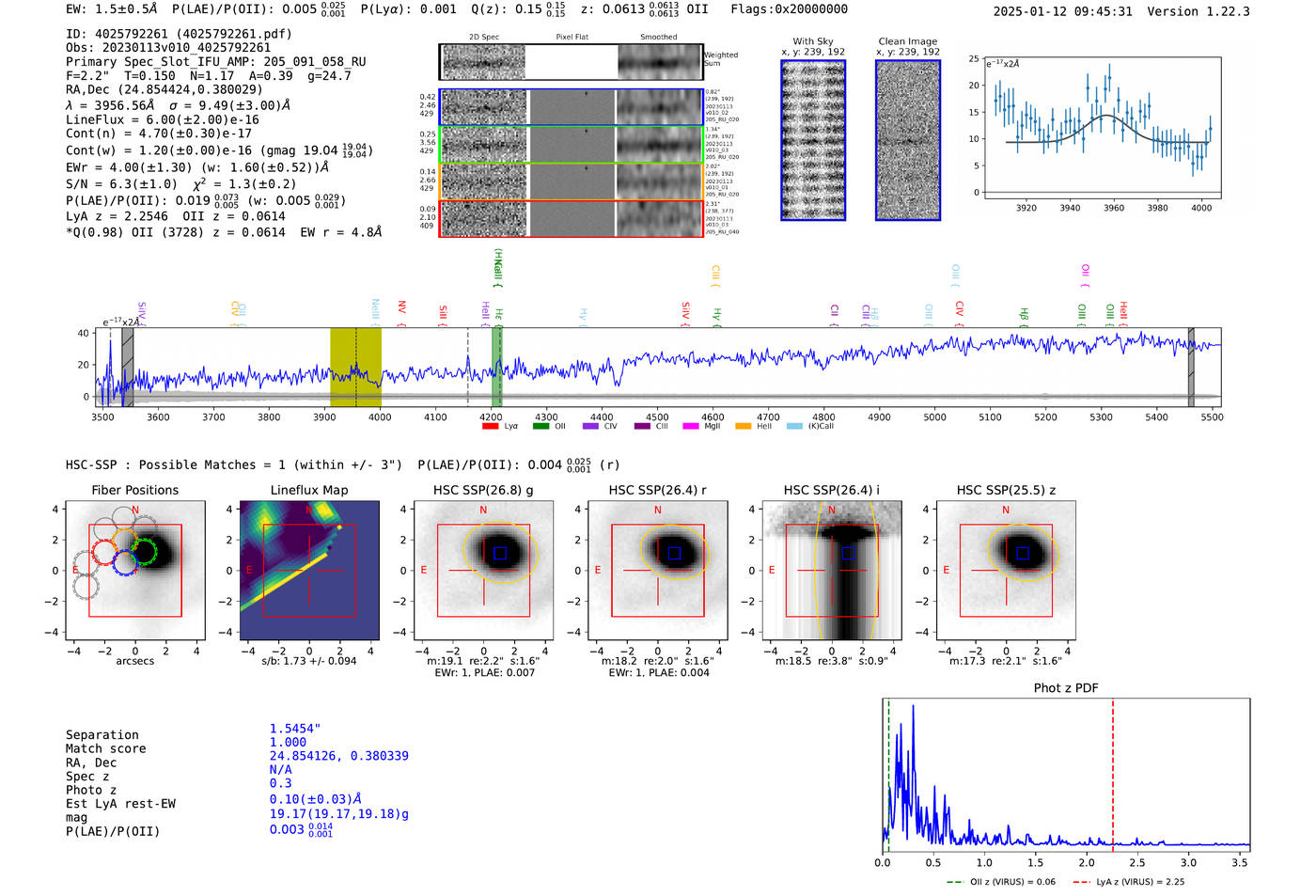Click the Version 1.22.3 timestamp text
The height and width of the screenshot is (896, 1316).
pos(1122,11)
